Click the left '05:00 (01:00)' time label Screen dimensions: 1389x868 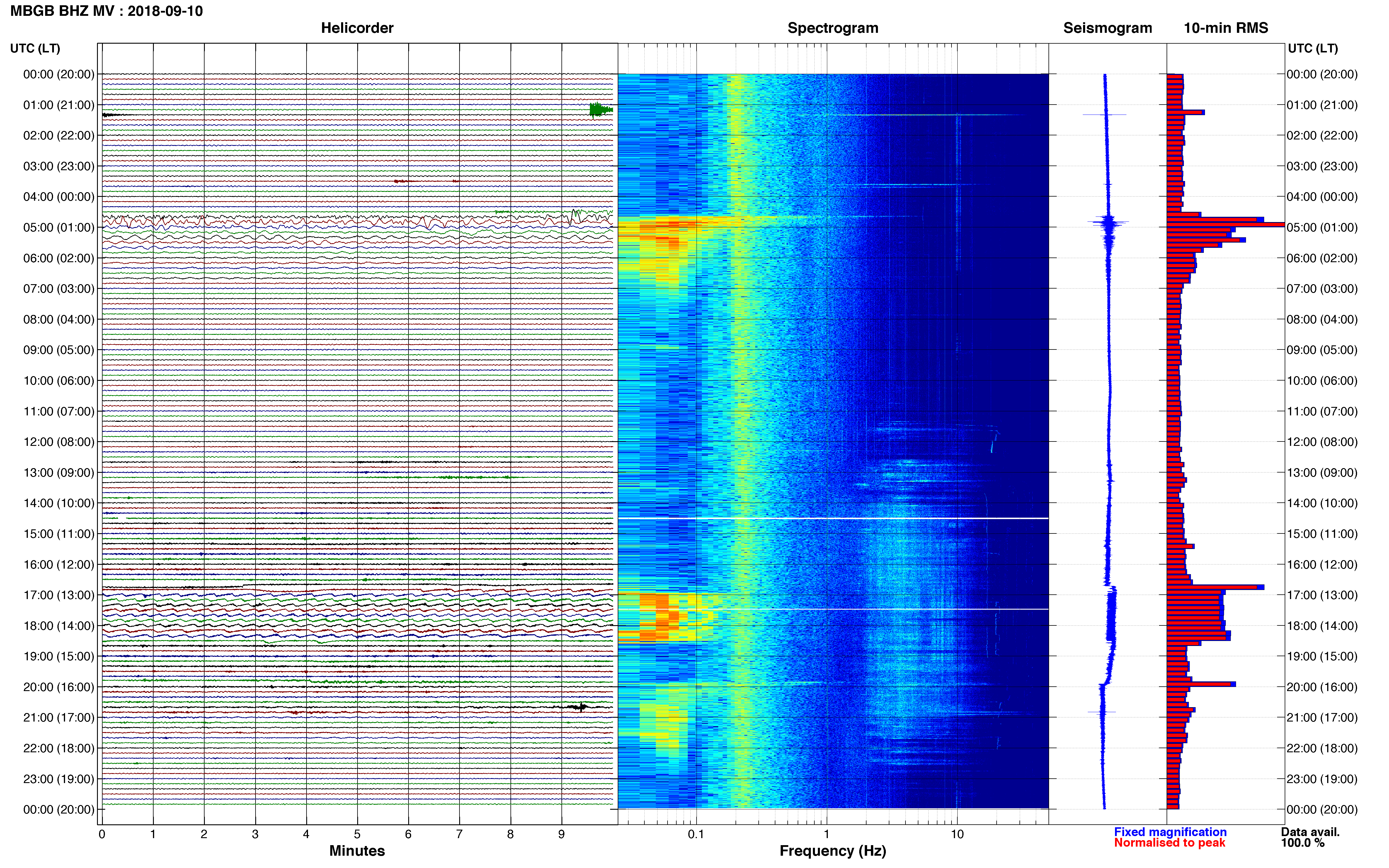click(x=59, y=227)
